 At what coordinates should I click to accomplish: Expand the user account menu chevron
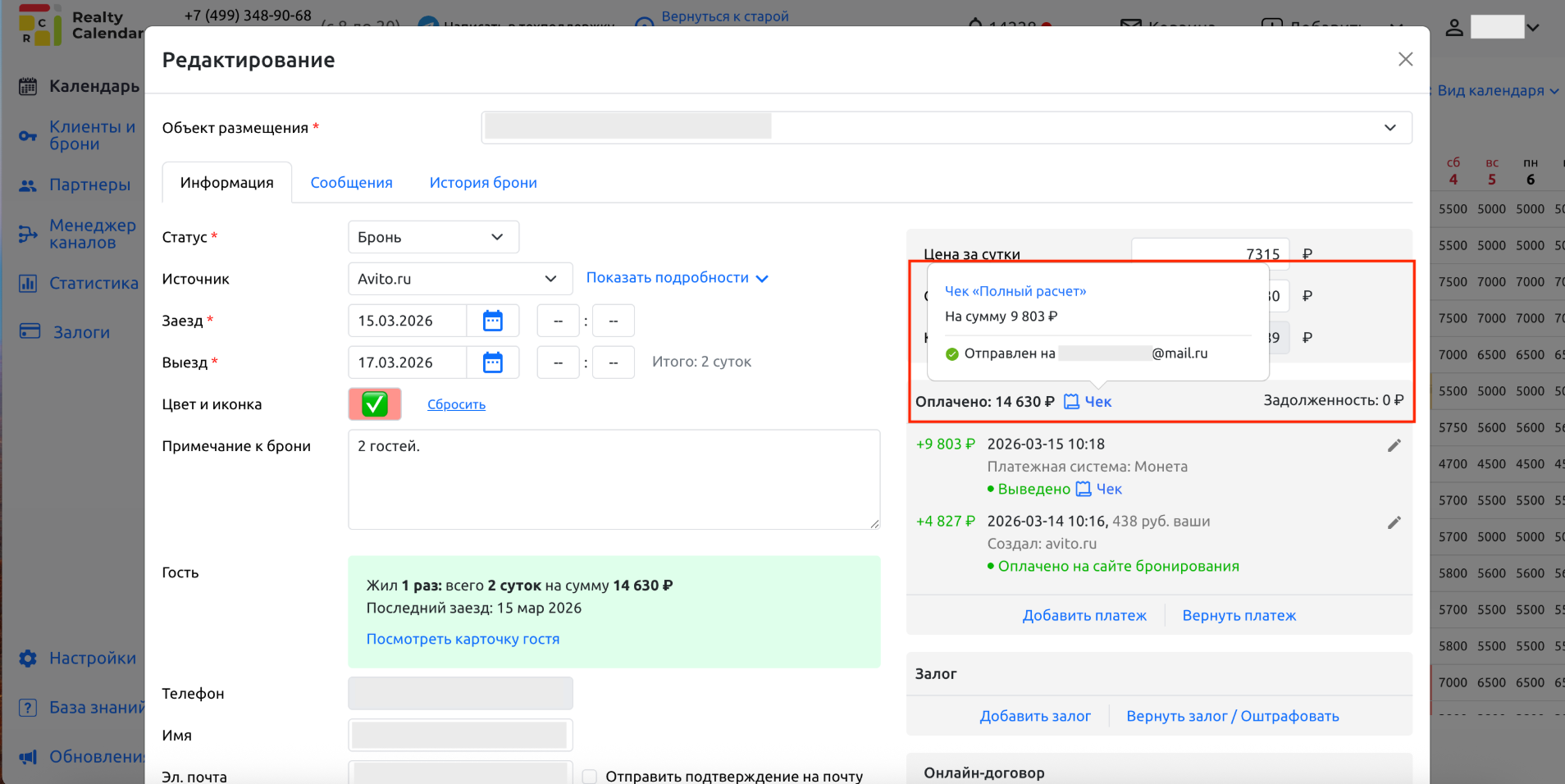pyautogui.click(x=1533, y=27)
